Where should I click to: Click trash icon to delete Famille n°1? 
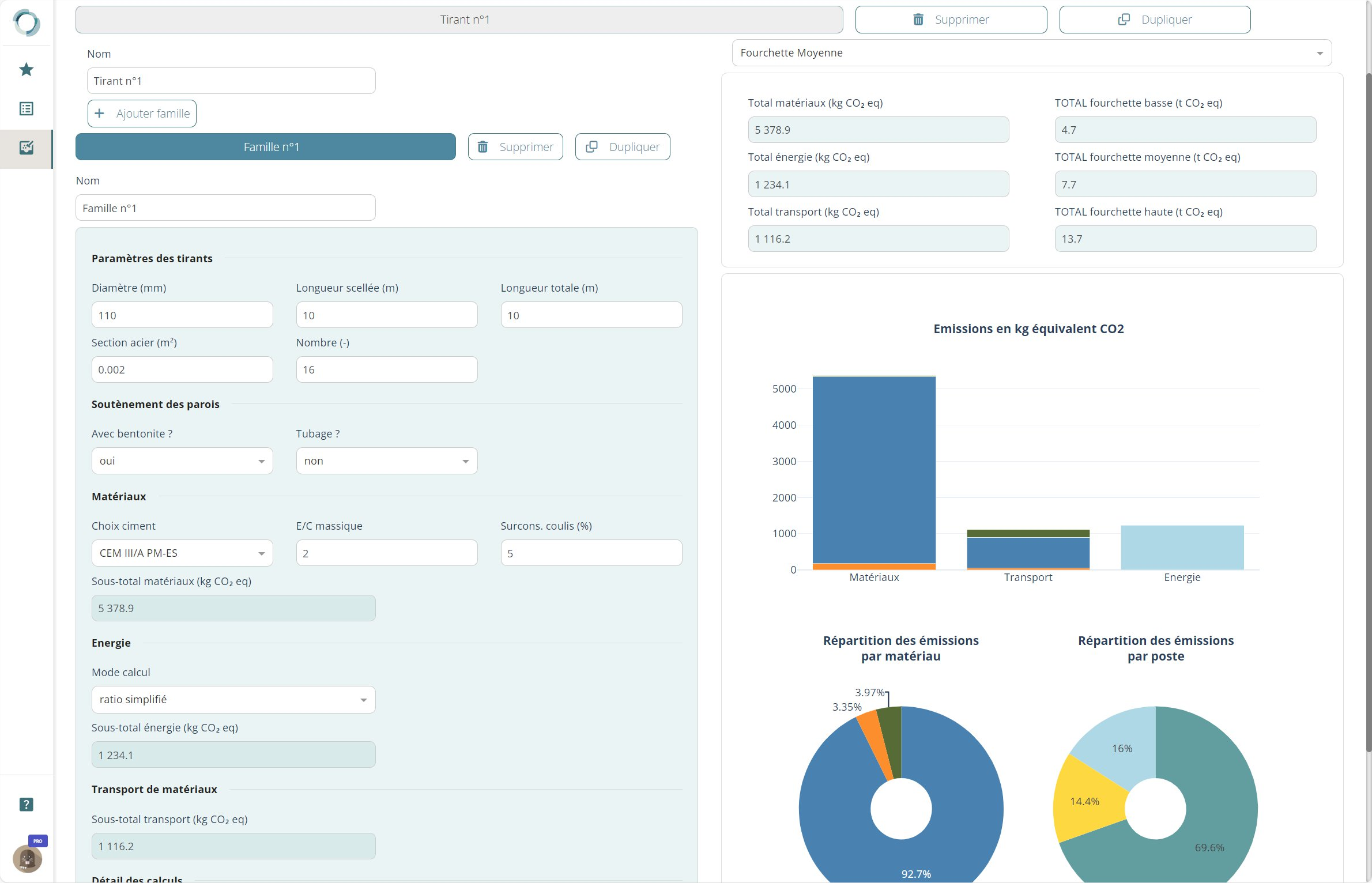point(483,147)
